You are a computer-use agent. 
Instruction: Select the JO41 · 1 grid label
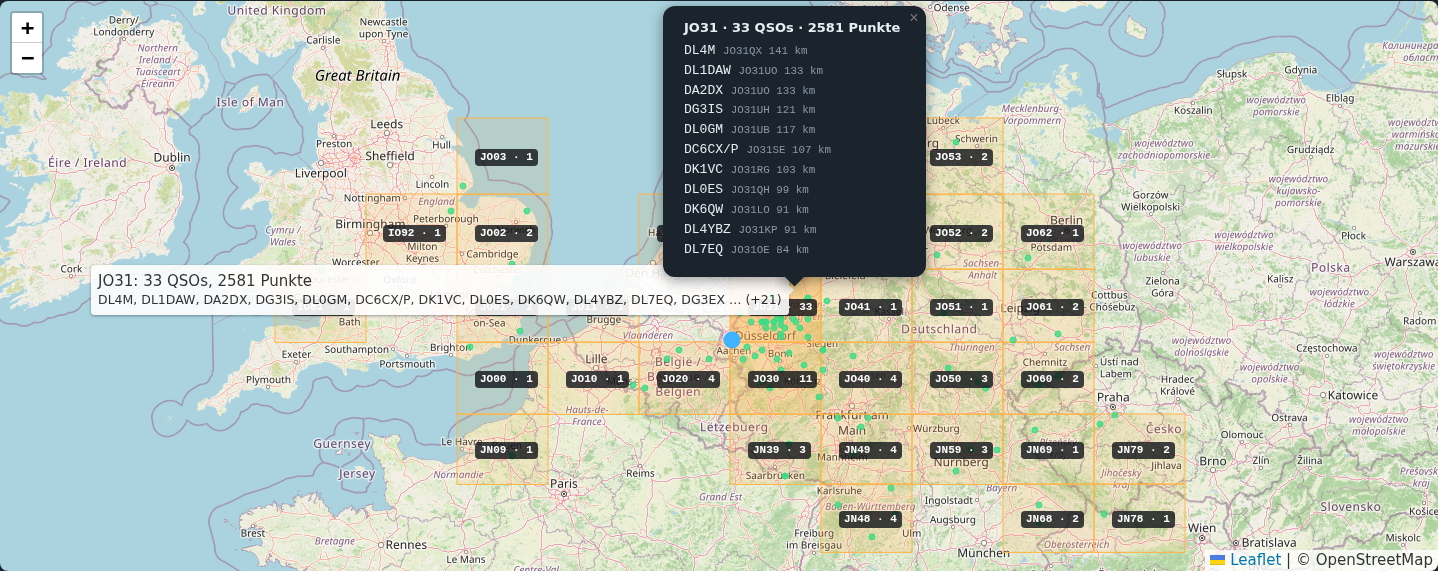[870, 307]
